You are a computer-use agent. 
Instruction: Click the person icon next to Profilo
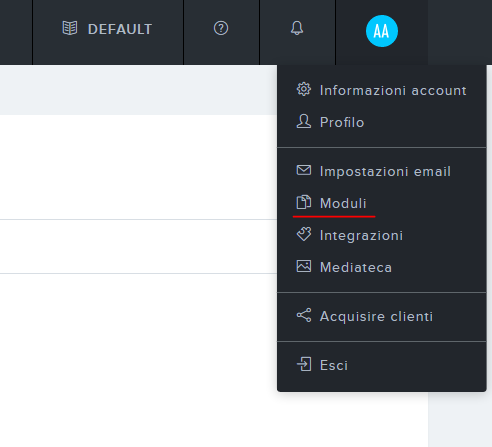304,121
